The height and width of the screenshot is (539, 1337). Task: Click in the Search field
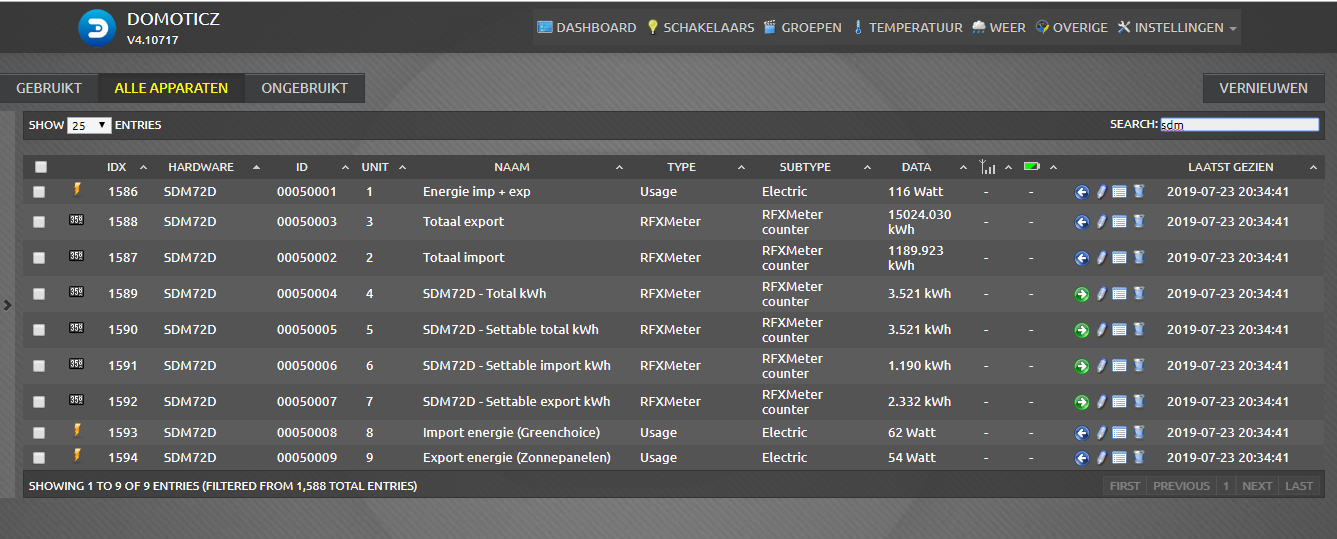(x=1239, y=125)
